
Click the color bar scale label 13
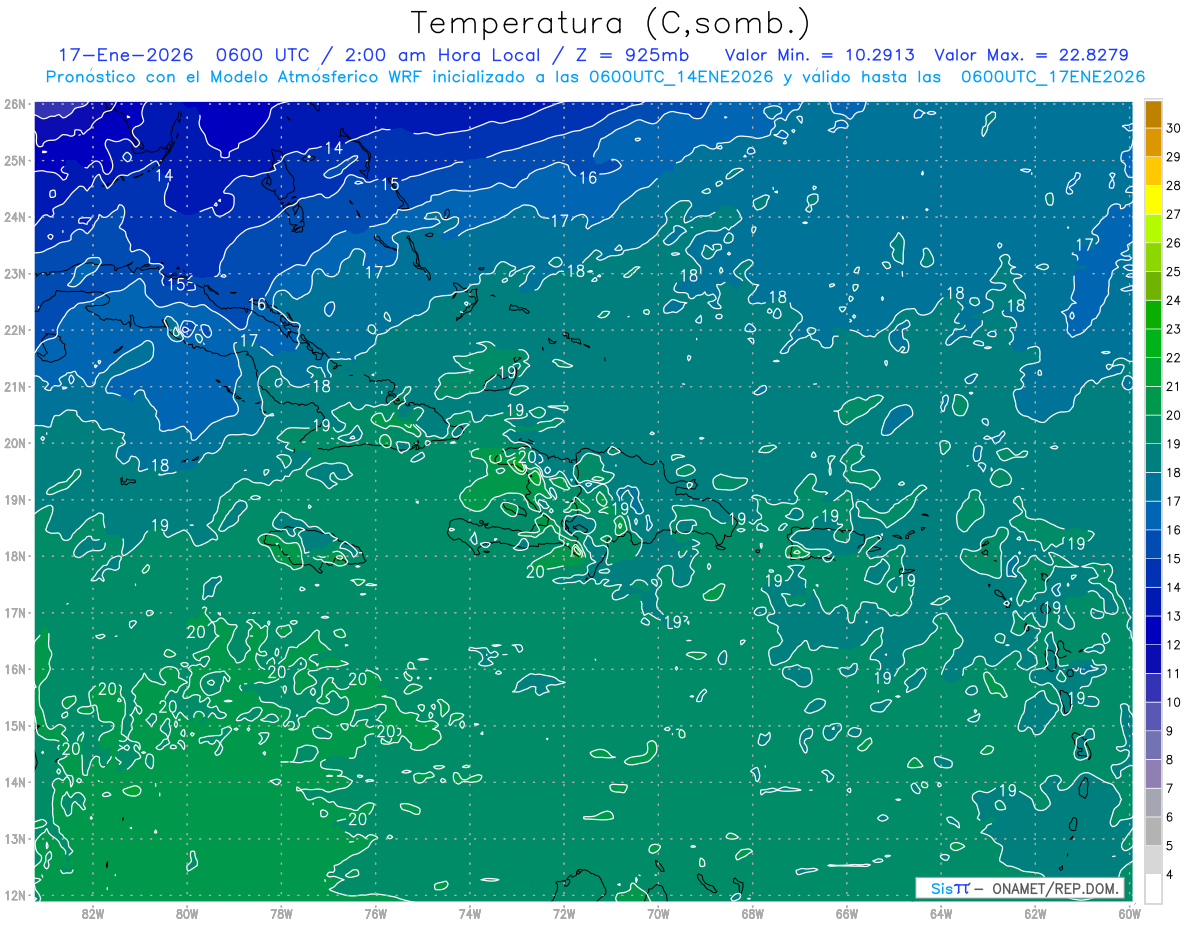1173,616
